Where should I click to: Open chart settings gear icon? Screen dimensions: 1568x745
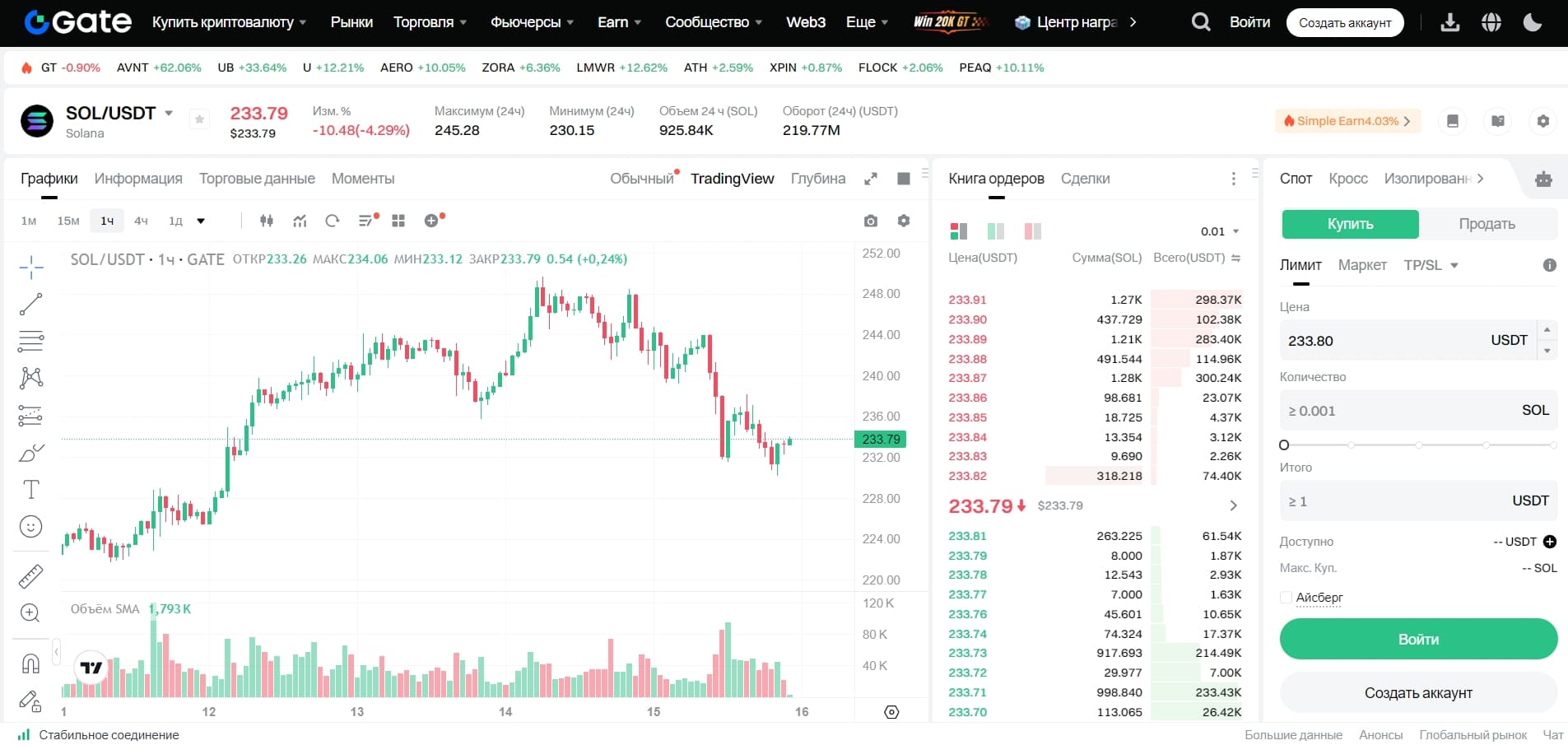click(x=904, y=221)
